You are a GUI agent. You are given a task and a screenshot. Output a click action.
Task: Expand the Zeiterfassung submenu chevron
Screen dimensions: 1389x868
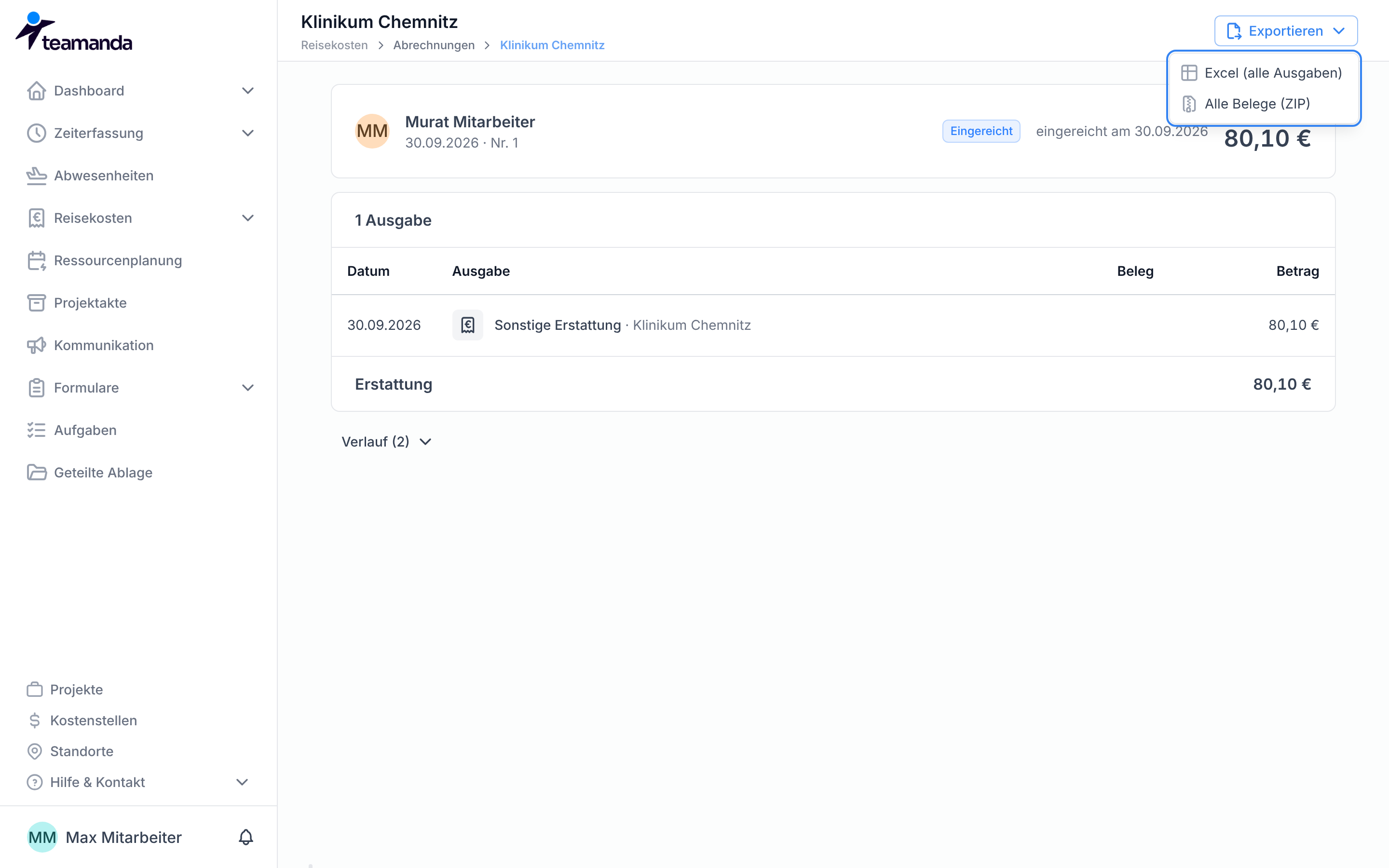point(247,133)
